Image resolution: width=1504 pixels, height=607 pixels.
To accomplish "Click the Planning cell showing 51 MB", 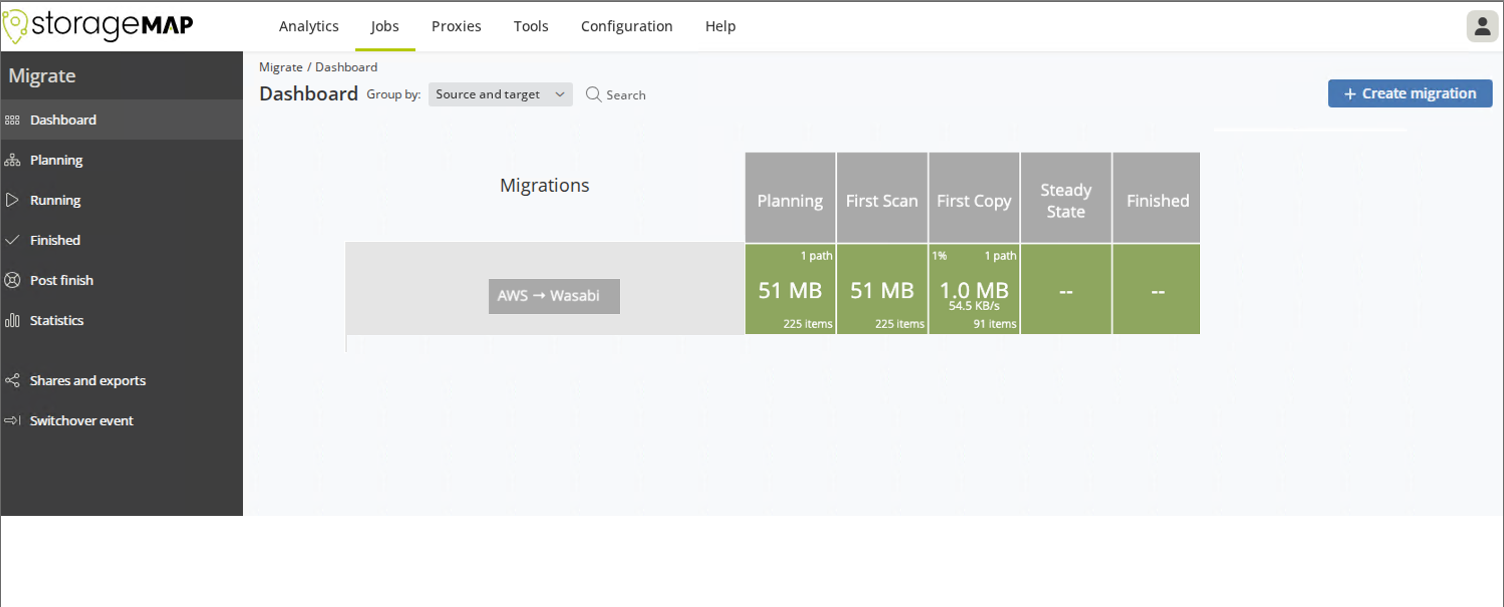I will click(x=790, y=289).
